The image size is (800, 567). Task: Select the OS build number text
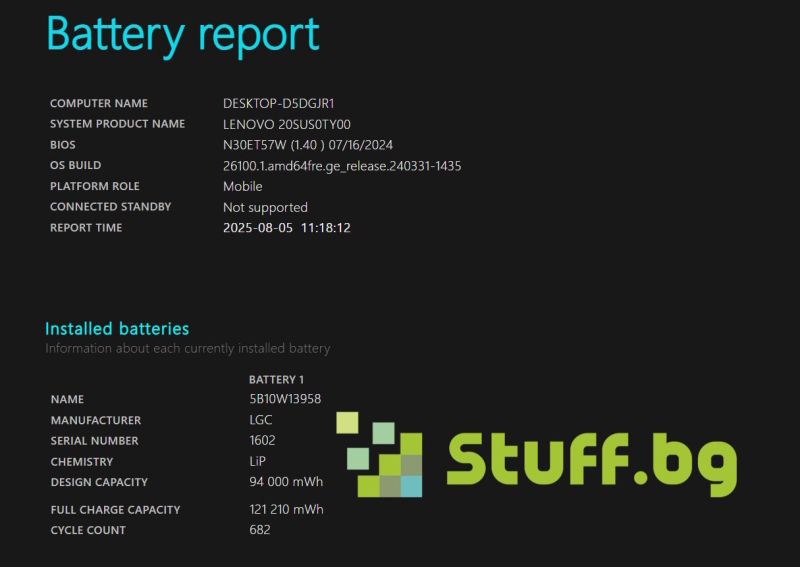click(x=341, y=166)
